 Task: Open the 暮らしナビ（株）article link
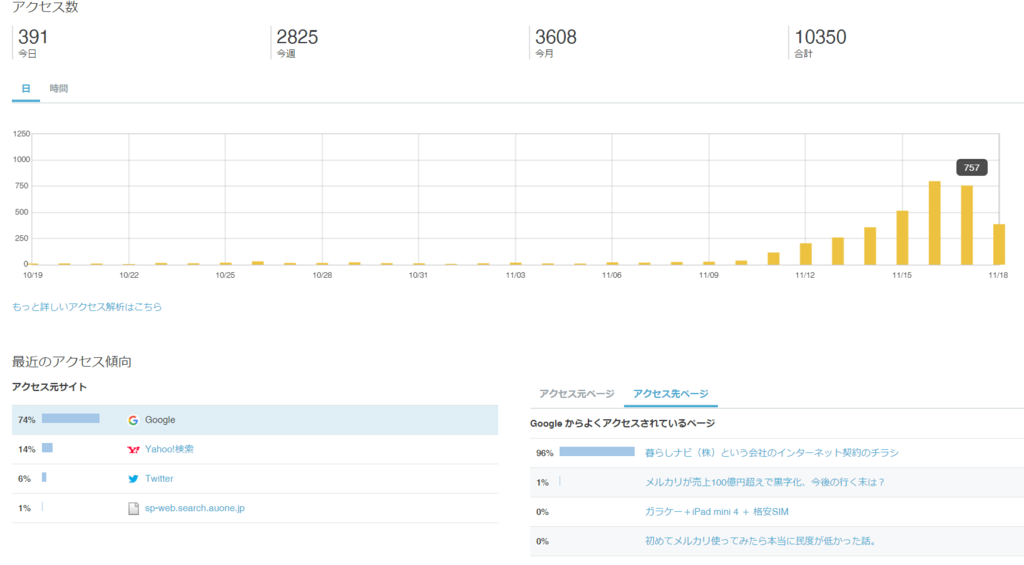(772, 453)
